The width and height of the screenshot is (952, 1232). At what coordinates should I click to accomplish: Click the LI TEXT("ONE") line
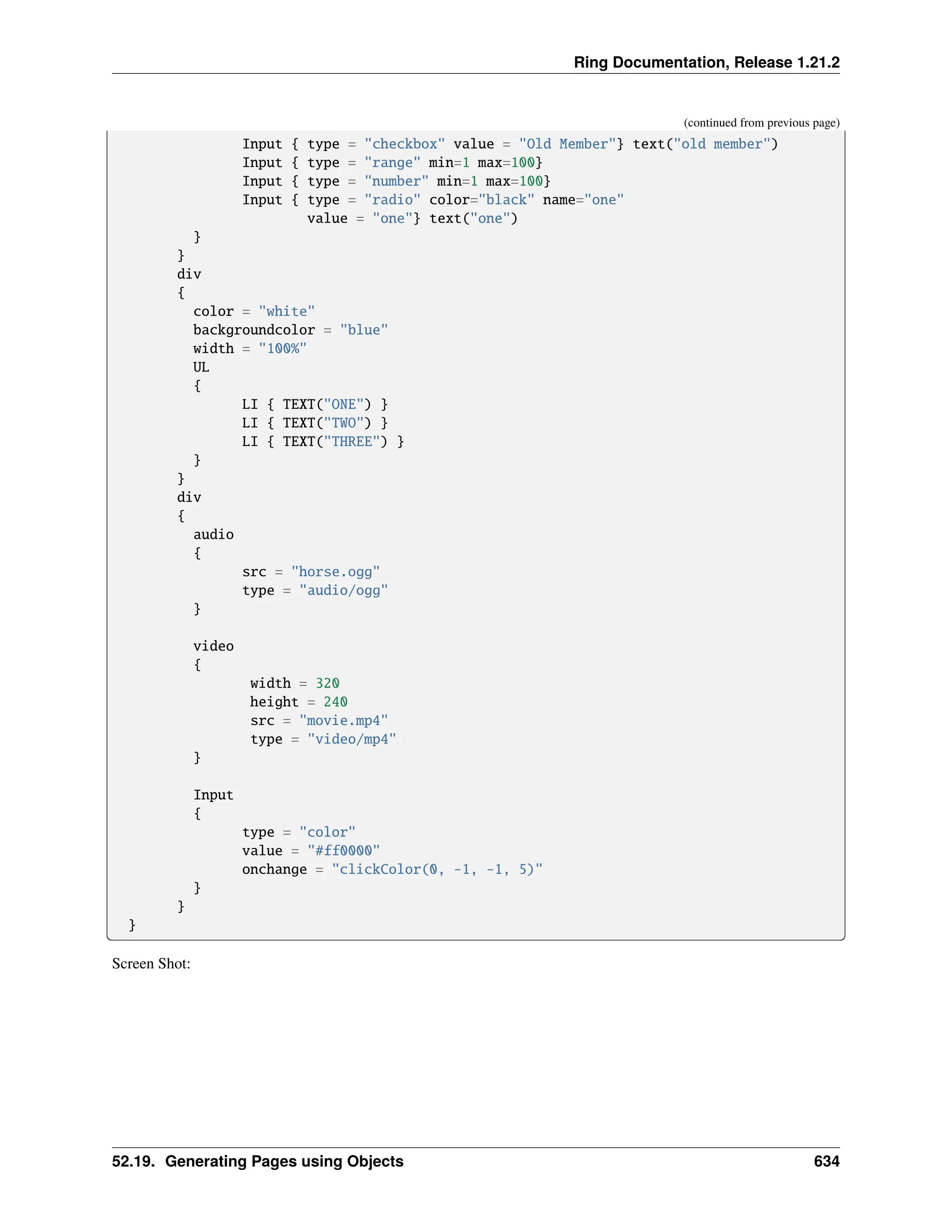tap(314, 404)
